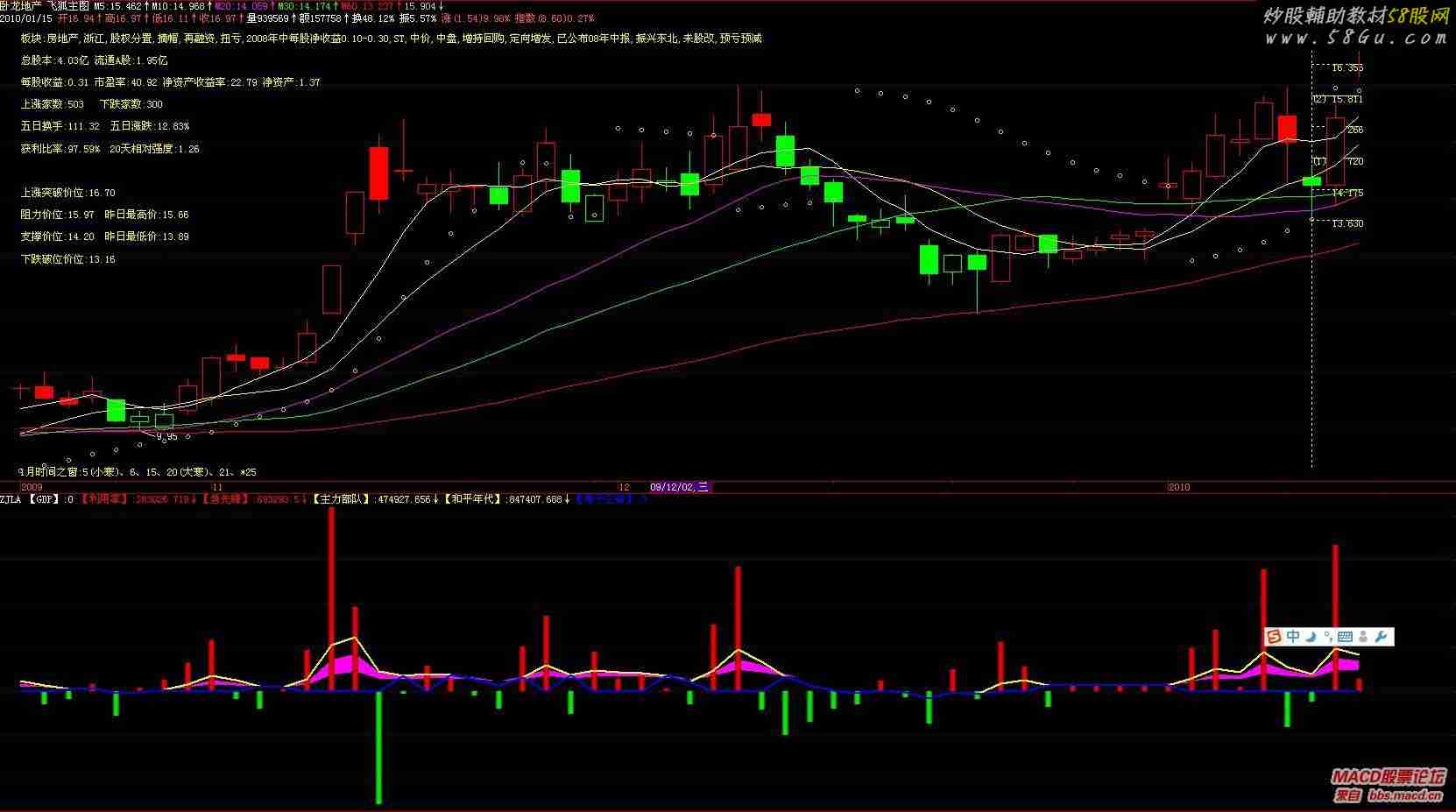Click the 支撑价位:14.20 text line

click(104, 237)
